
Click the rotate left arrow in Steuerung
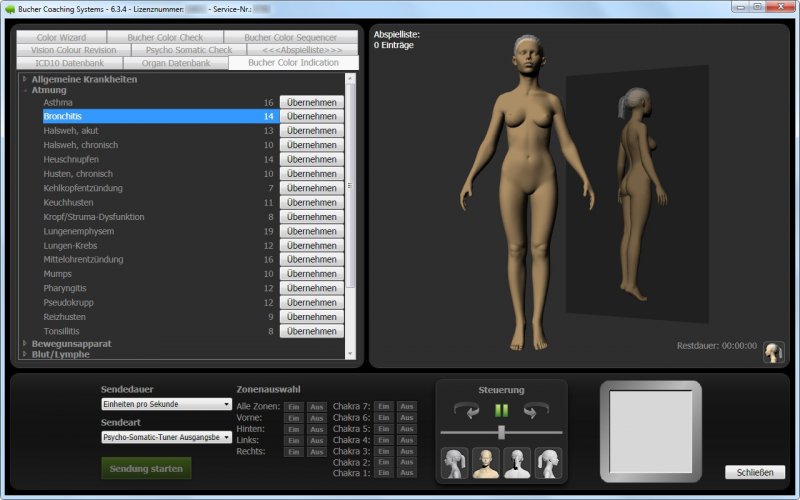[467, 410]
